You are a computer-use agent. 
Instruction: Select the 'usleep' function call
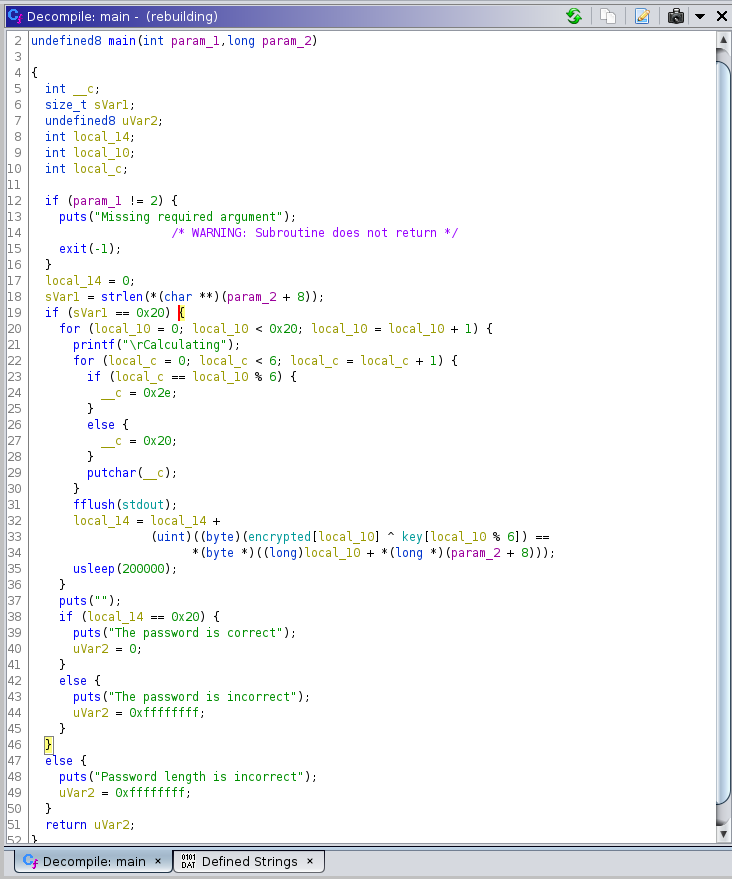[x=94, y=568]
